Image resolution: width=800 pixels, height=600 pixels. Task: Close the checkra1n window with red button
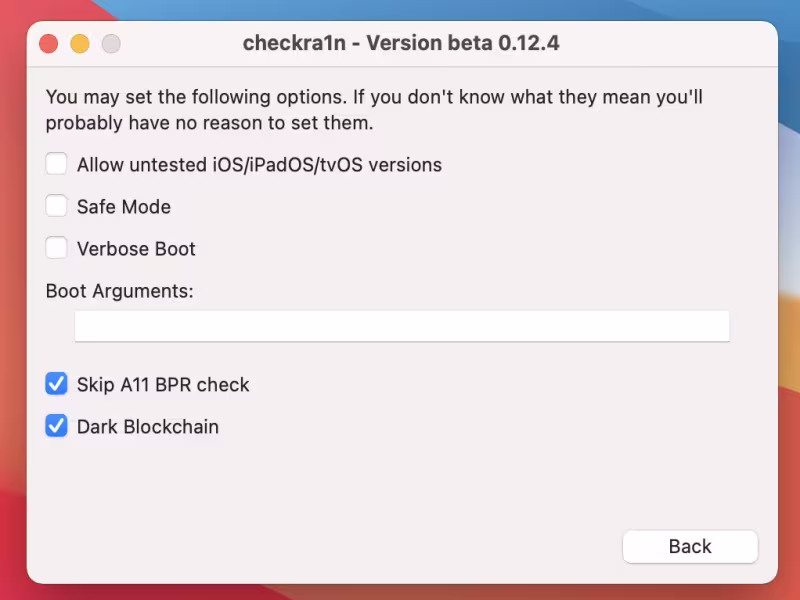(48, 44)
